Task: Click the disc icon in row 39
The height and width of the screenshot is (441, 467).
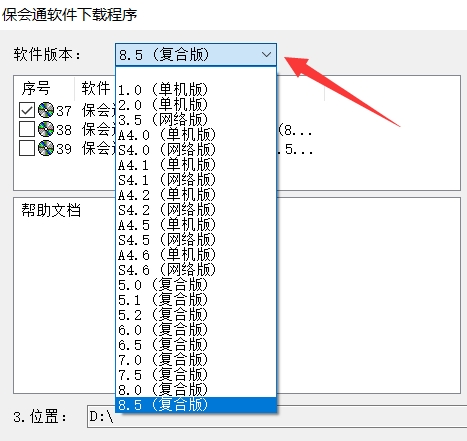Action: [x=46, y=148]
